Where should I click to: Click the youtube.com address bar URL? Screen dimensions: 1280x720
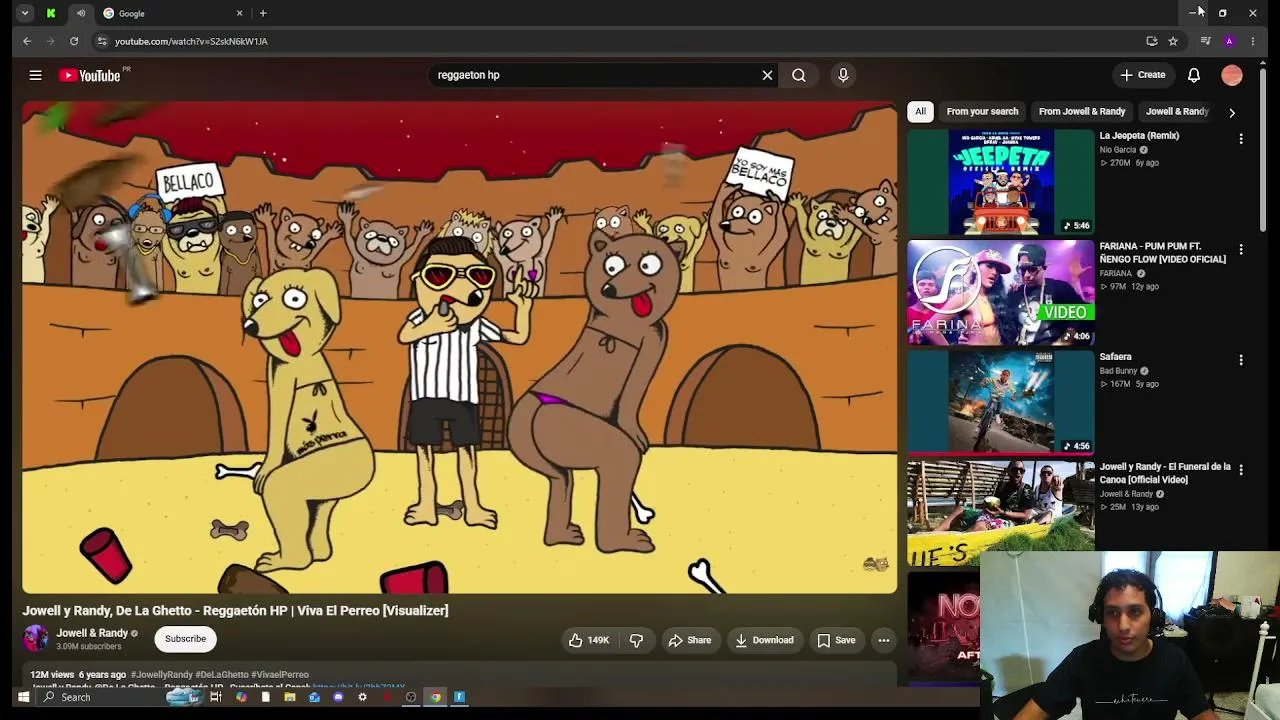pos(191,41)
